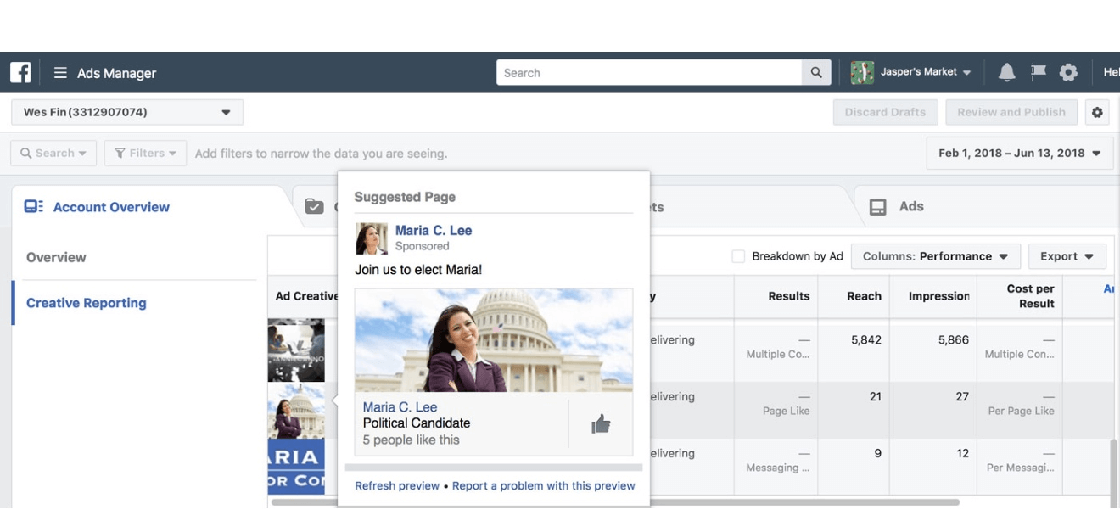Toggle the Breakdown by Ad checkbox
The height and width of the screenshot is (521, 1120).
point(738,256)
